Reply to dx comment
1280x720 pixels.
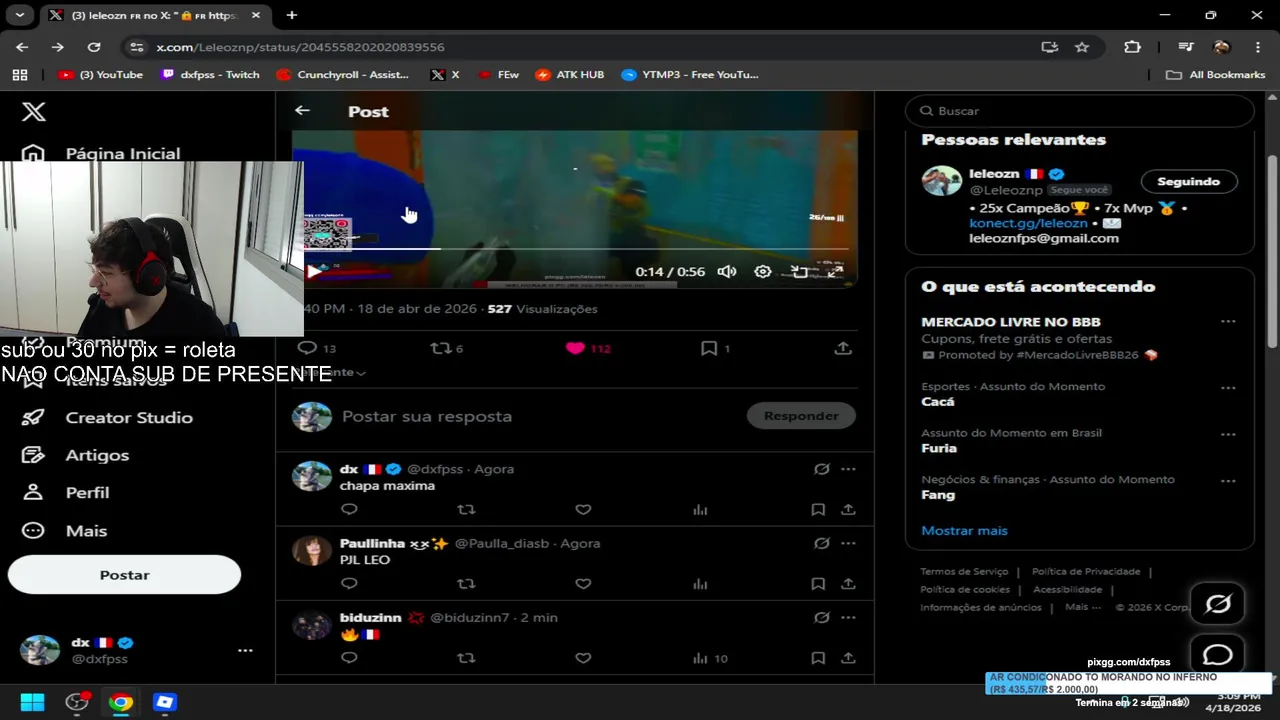tap(349, 509)
